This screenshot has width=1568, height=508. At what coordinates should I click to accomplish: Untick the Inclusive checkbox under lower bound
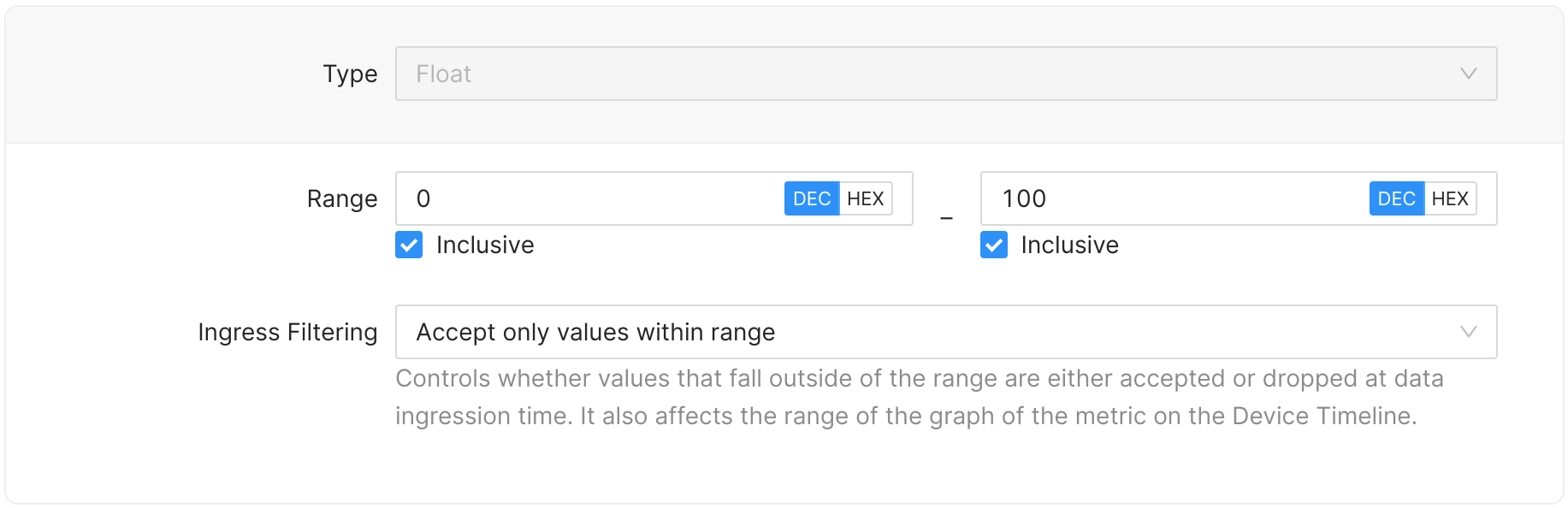tap(409, 245)
